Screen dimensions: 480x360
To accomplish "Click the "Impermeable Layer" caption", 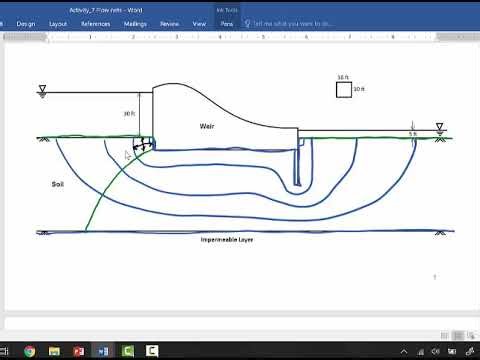I will (227, 240).
